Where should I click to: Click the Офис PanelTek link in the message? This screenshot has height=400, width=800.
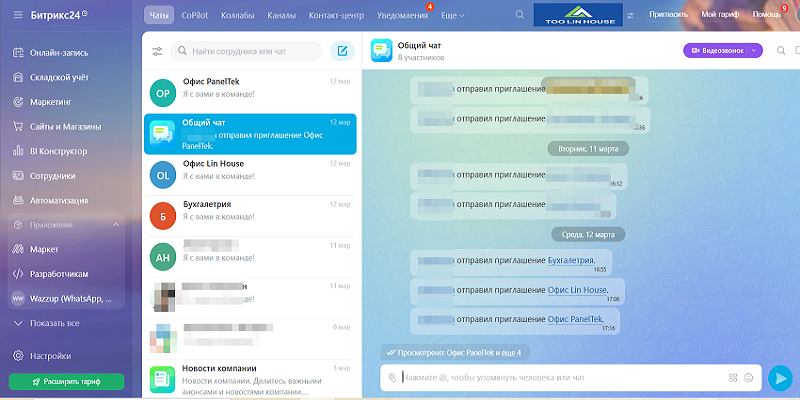(576, 319)
